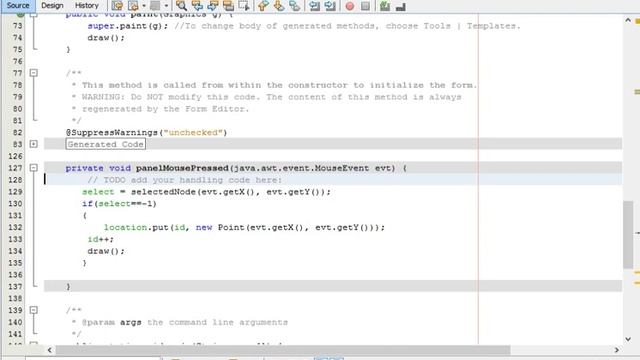Click super.paint(g) on line 73
The width and height of the screenshot is (640, 360).
coord(127,26)
